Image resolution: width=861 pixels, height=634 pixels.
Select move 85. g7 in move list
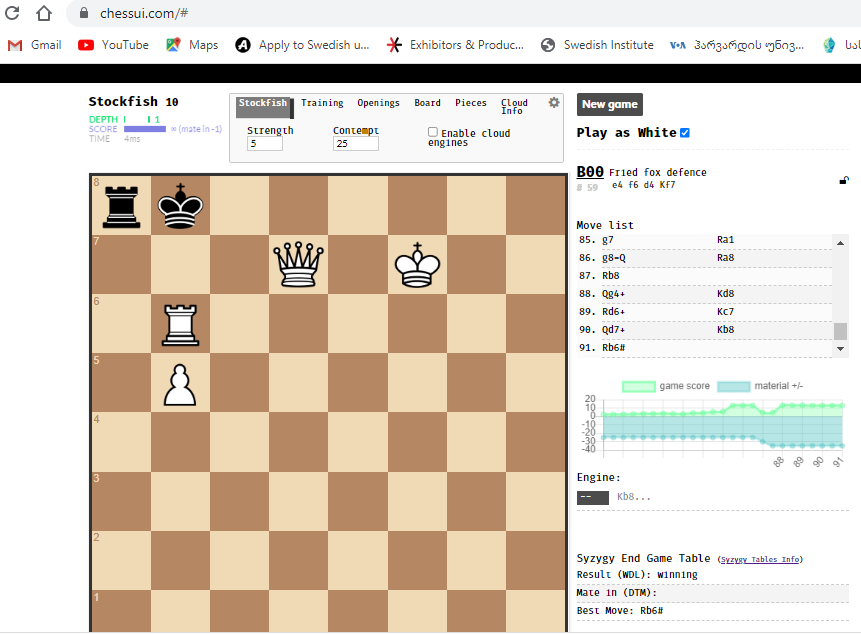pos(607,239)
